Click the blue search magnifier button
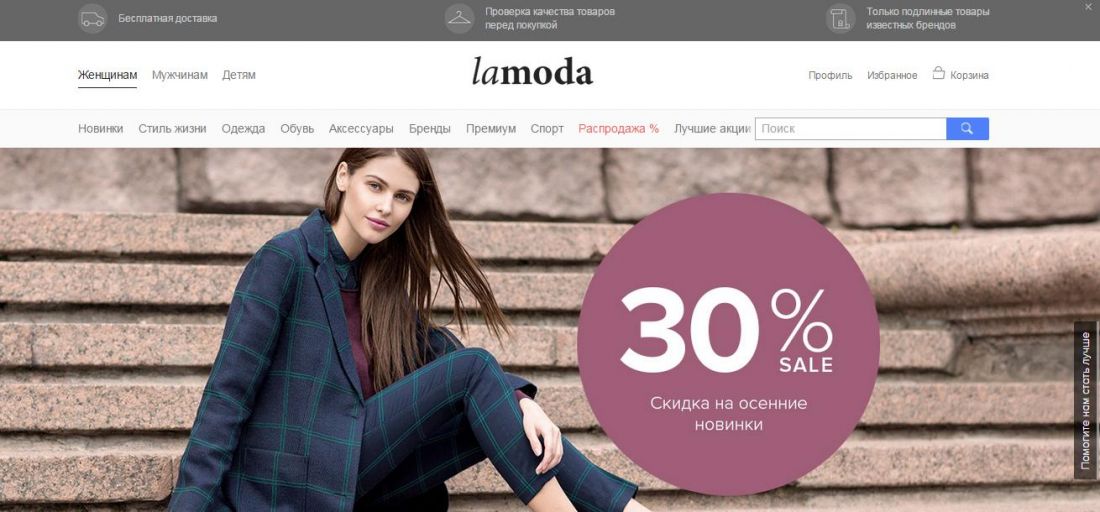This screenshot has width=1100, height=512. [x=967, y=128]
